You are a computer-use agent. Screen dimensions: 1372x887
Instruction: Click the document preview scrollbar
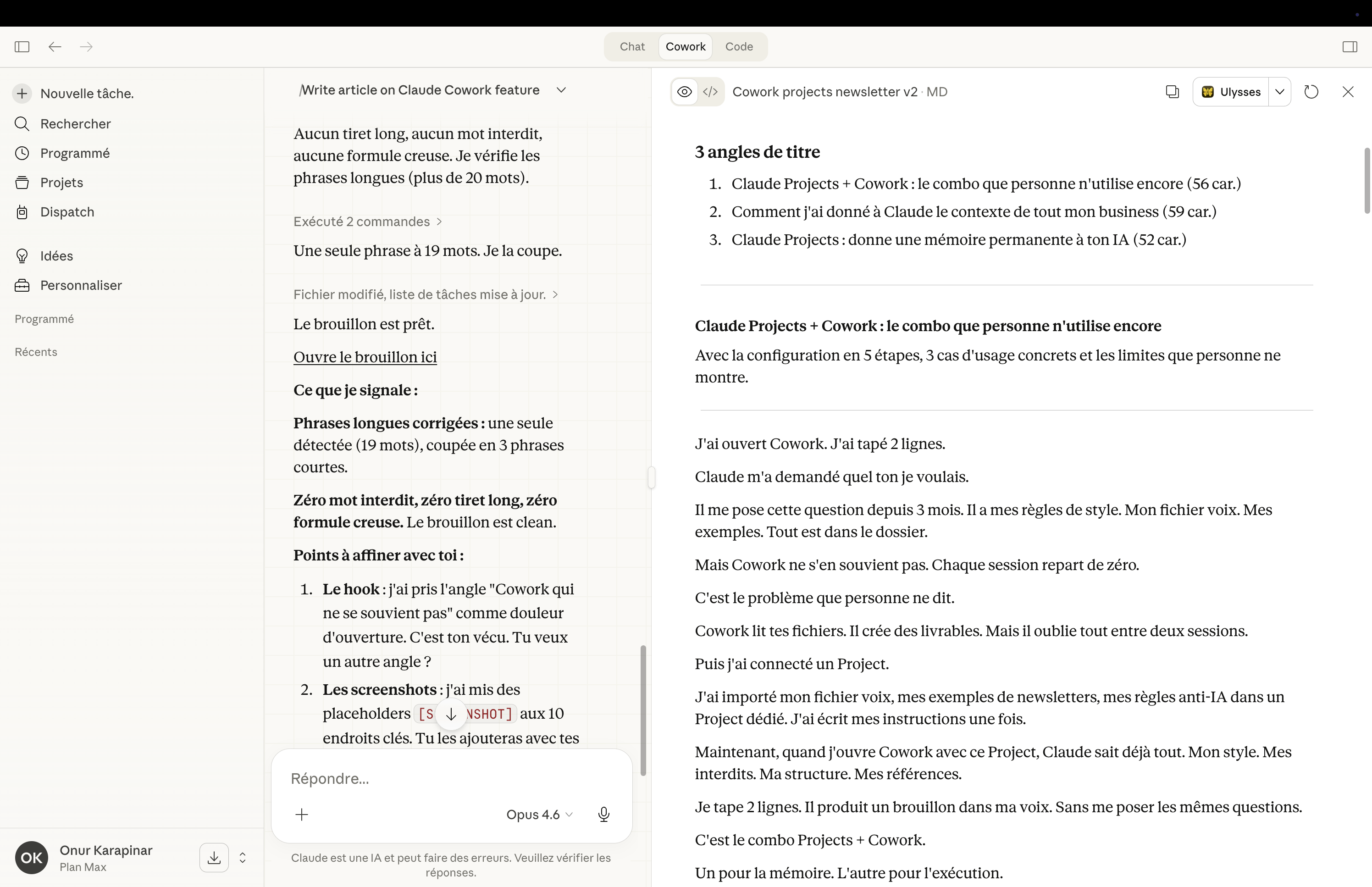1367,180
